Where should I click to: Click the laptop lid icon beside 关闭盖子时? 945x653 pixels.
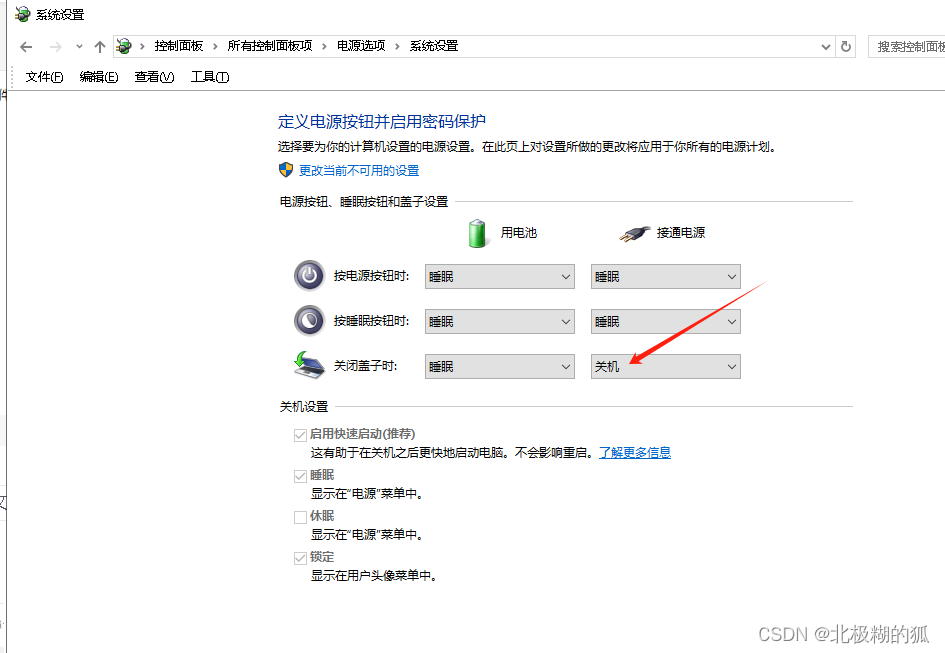[x=309, y=365]
